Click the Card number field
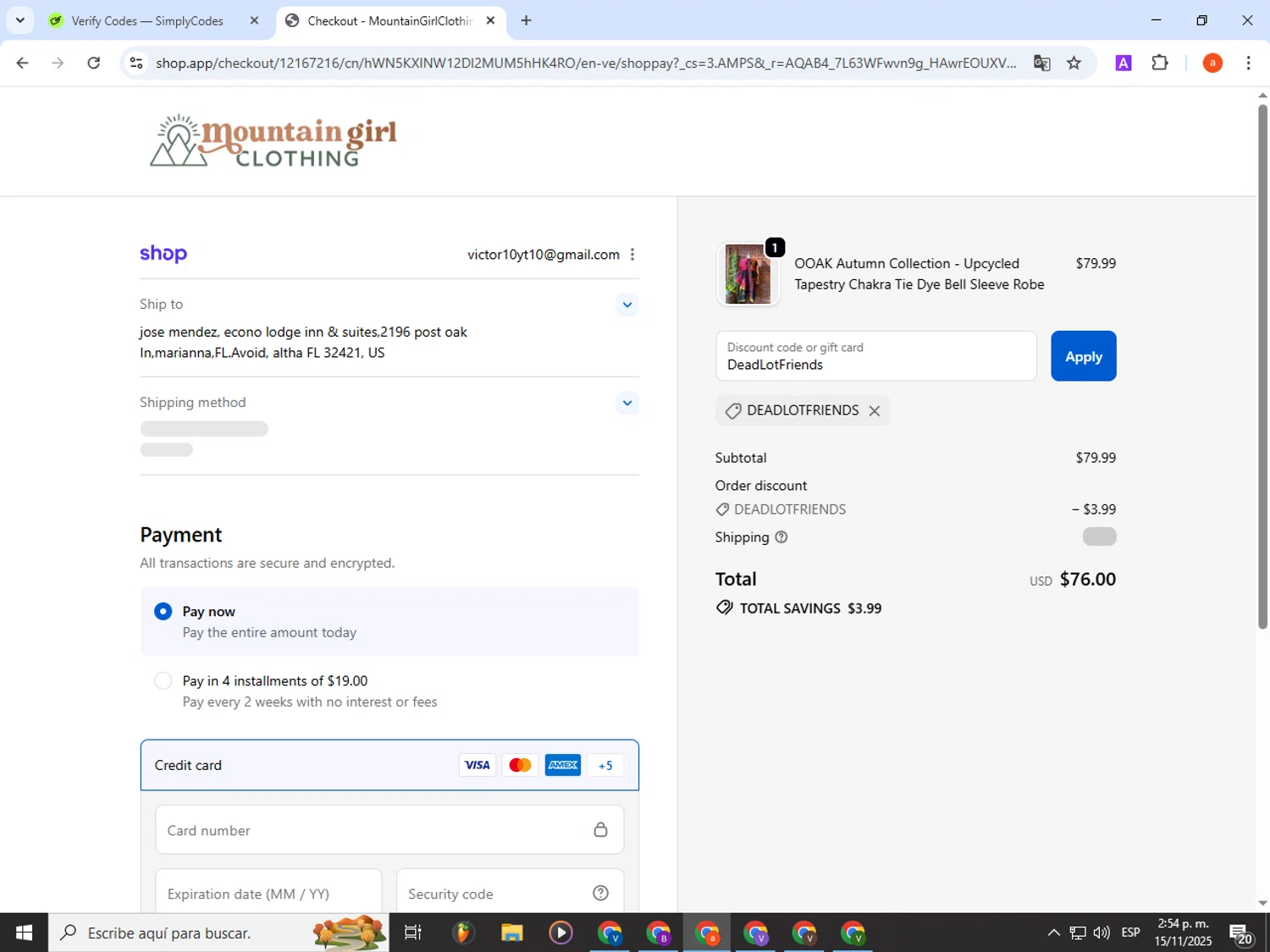This screenshot has width=1270, height=952. coord(389,830)
